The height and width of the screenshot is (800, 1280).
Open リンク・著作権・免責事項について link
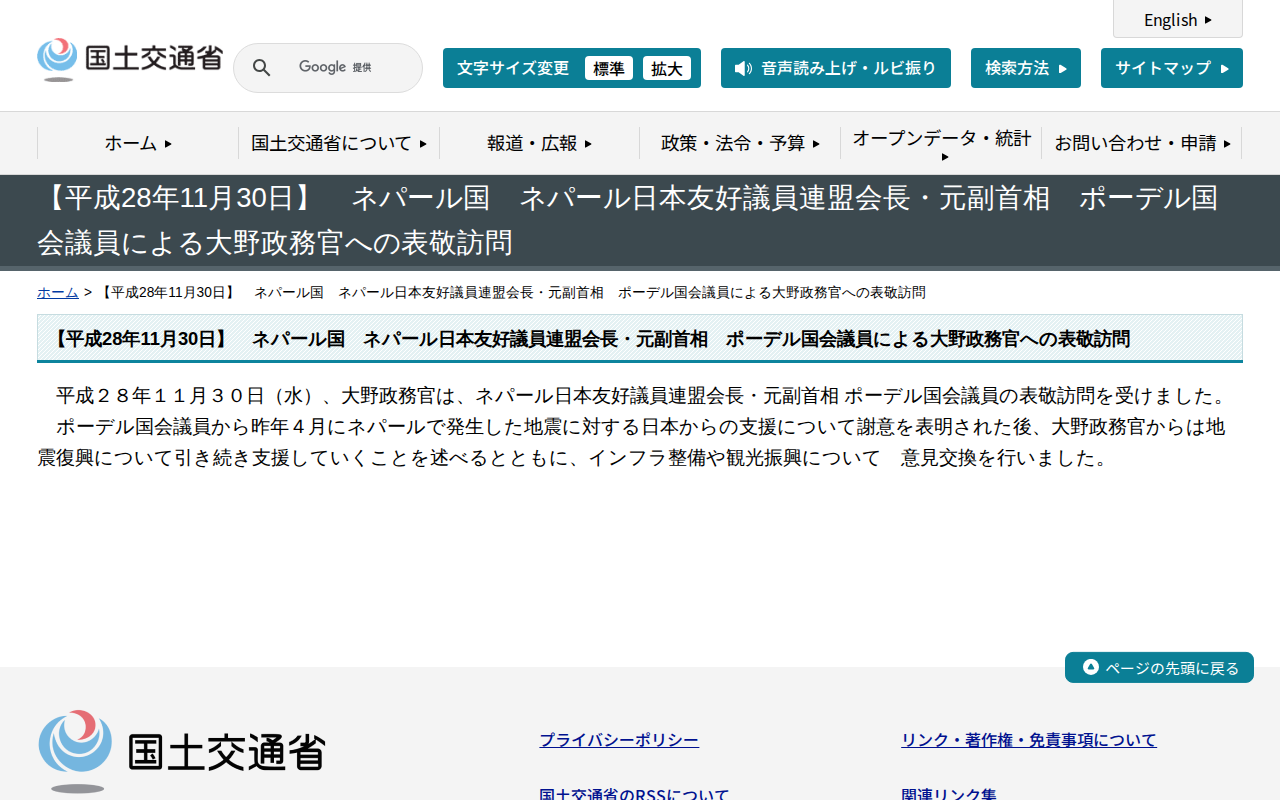pyautogui.click(x=1029, y=740)
